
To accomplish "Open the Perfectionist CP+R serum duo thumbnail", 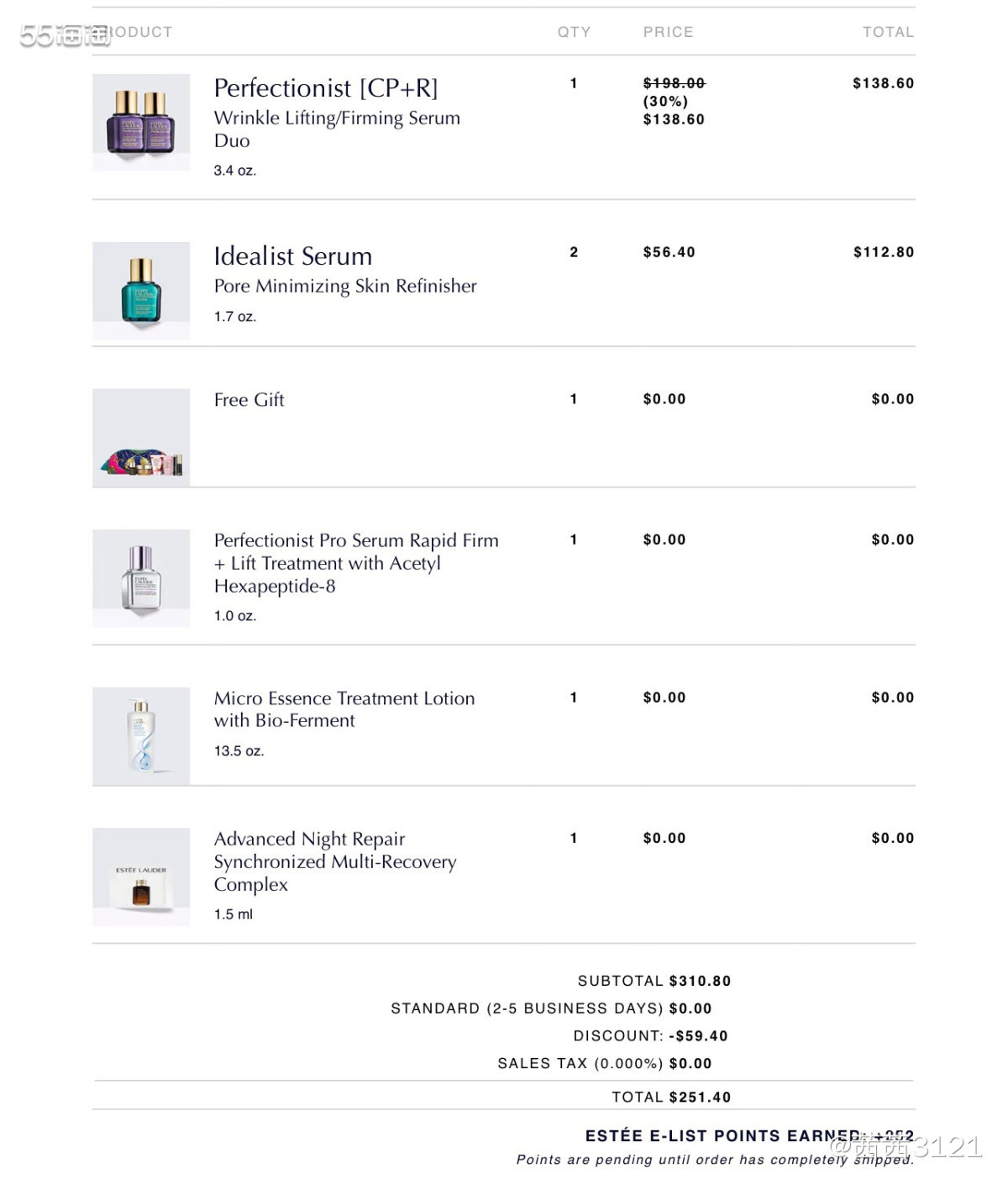I will 141,123.
